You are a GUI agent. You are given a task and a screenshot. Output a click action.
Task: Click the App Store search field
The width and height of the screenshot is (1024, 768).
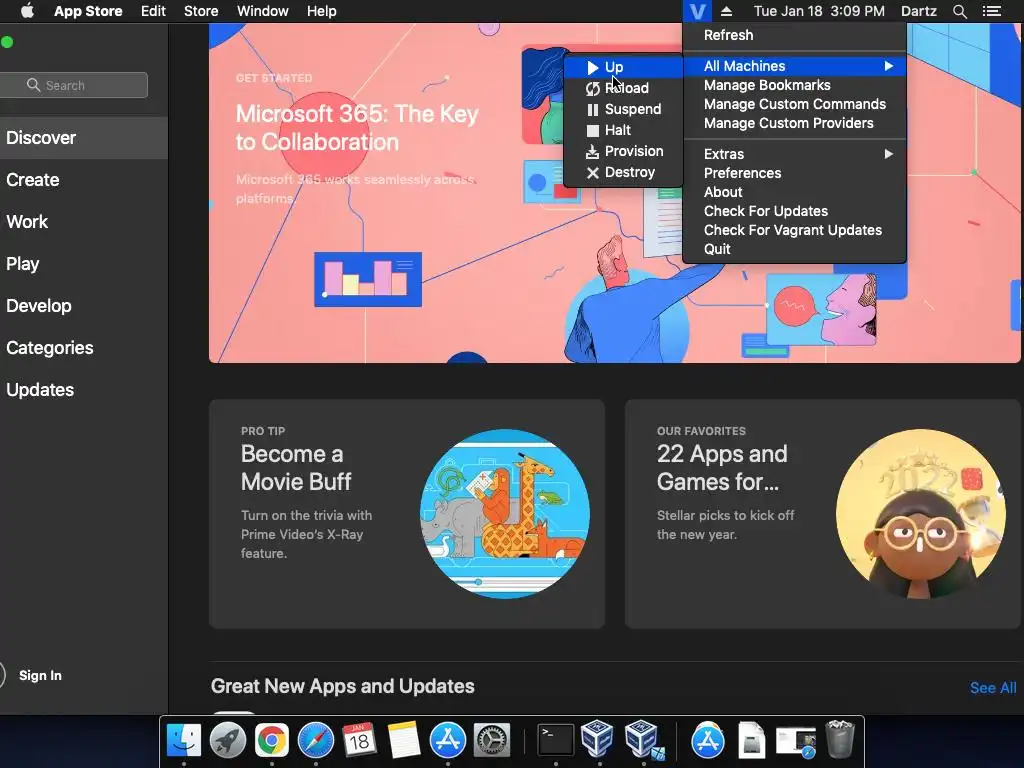point(73,85)
